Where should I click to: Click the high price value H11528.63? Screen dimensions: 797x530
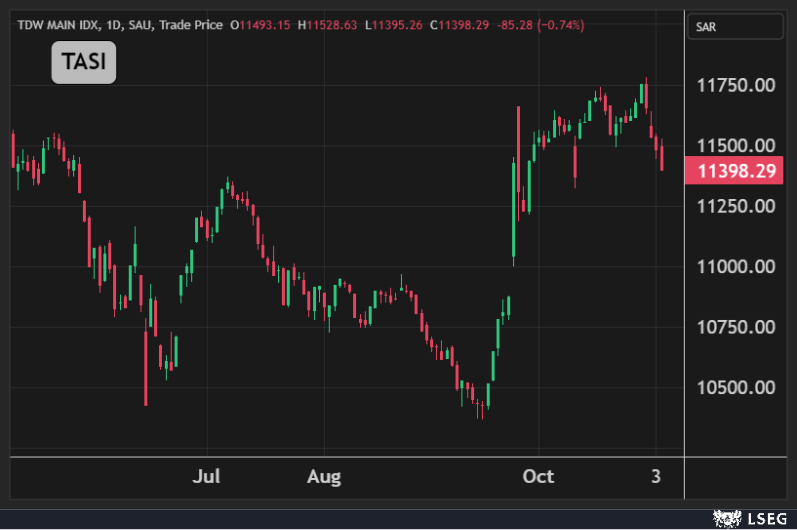click(332, 24)
